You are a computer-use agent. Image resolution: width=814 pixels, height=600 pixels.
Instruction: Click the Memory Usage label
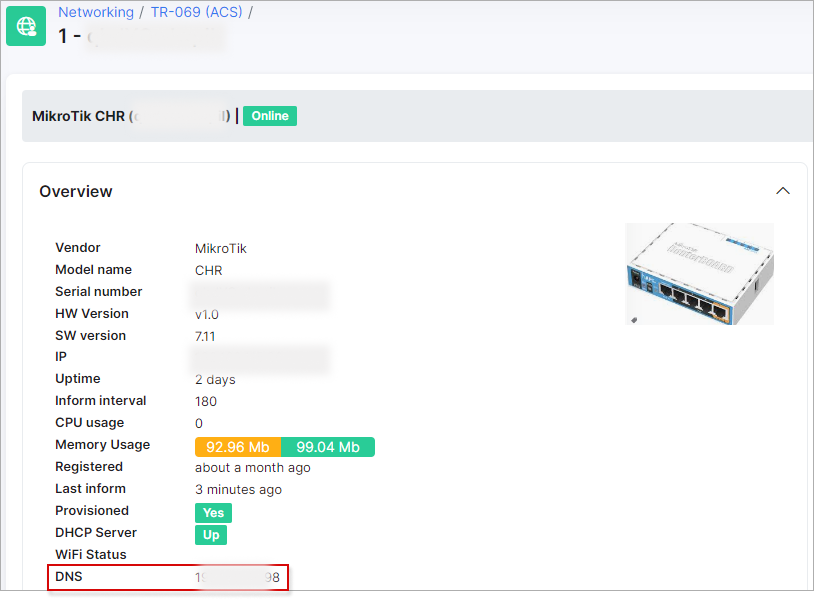click(x=103, y=445)
